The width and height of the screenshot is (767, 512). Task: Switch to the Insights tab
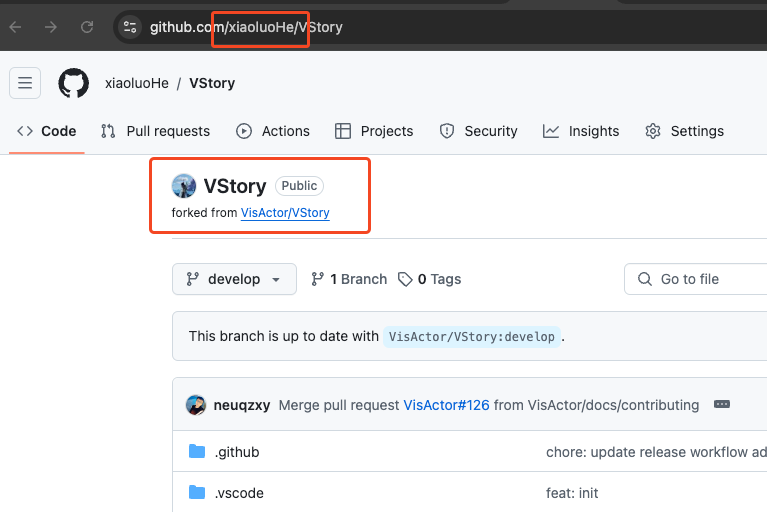(x=581, y=131)
